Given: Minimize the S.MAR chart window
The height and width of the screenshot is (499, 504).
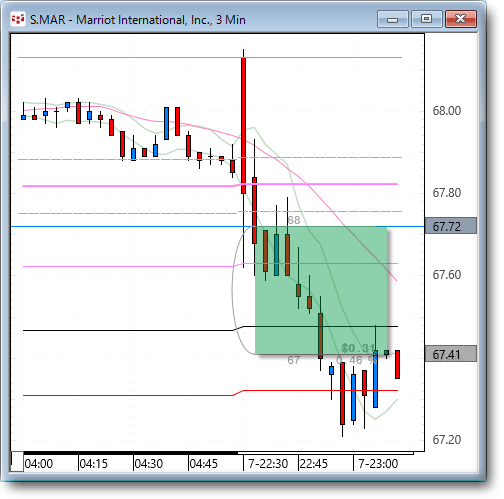Looking at the screenshot, I should pyautogui.click(x=393, y=19).
